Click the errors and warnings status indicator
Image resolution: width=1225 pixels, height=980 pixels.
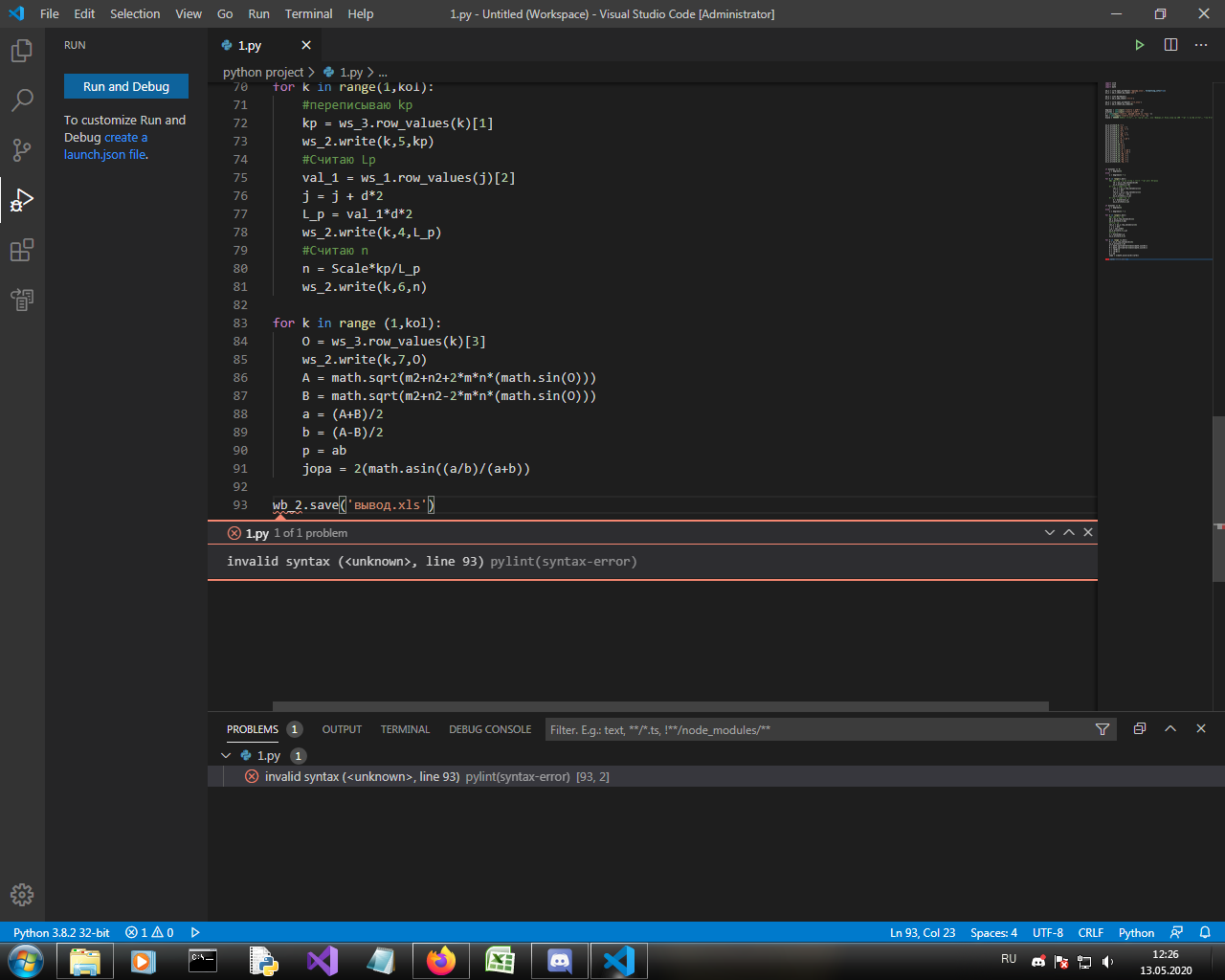click(149, 932)
